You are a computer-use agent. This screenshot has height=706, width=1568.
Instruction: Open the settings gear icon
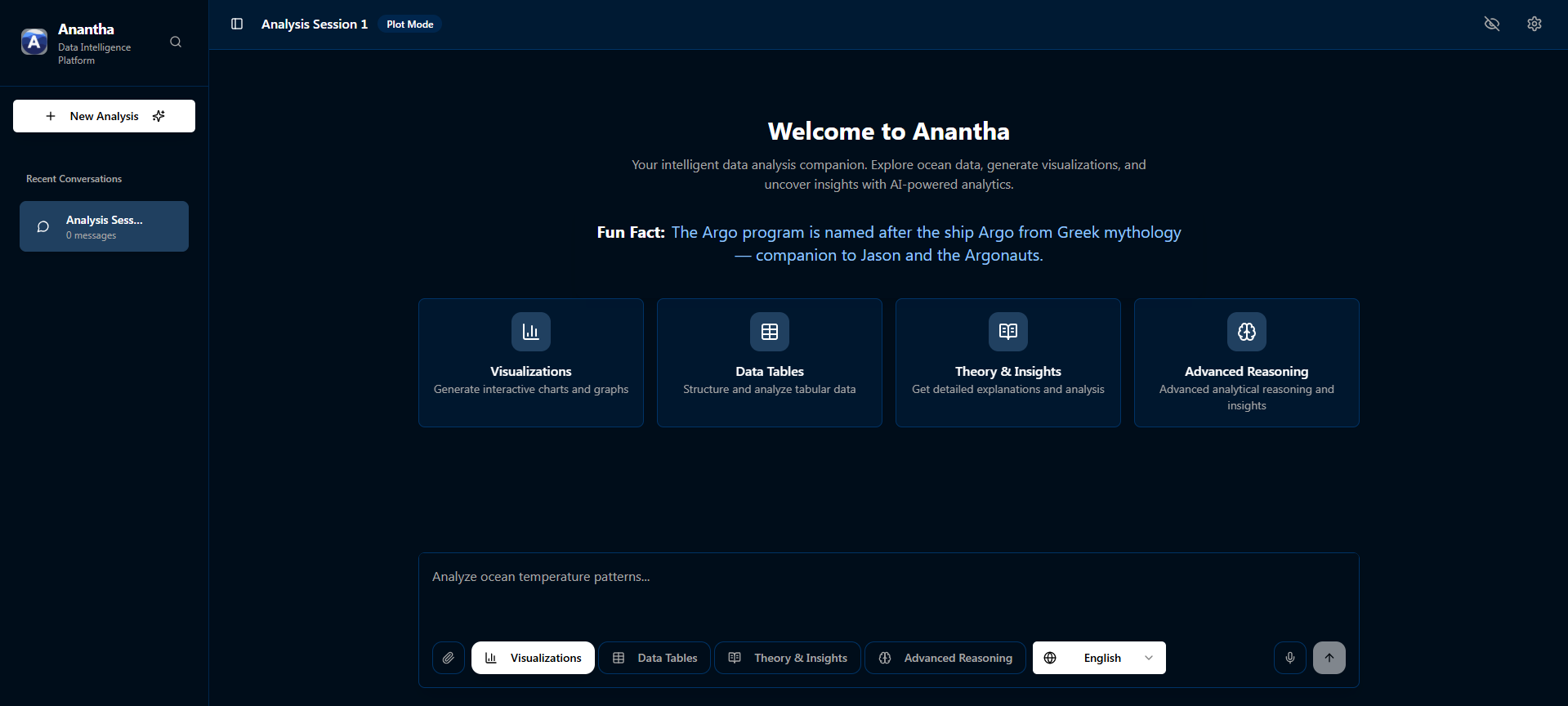(1534, 24)
